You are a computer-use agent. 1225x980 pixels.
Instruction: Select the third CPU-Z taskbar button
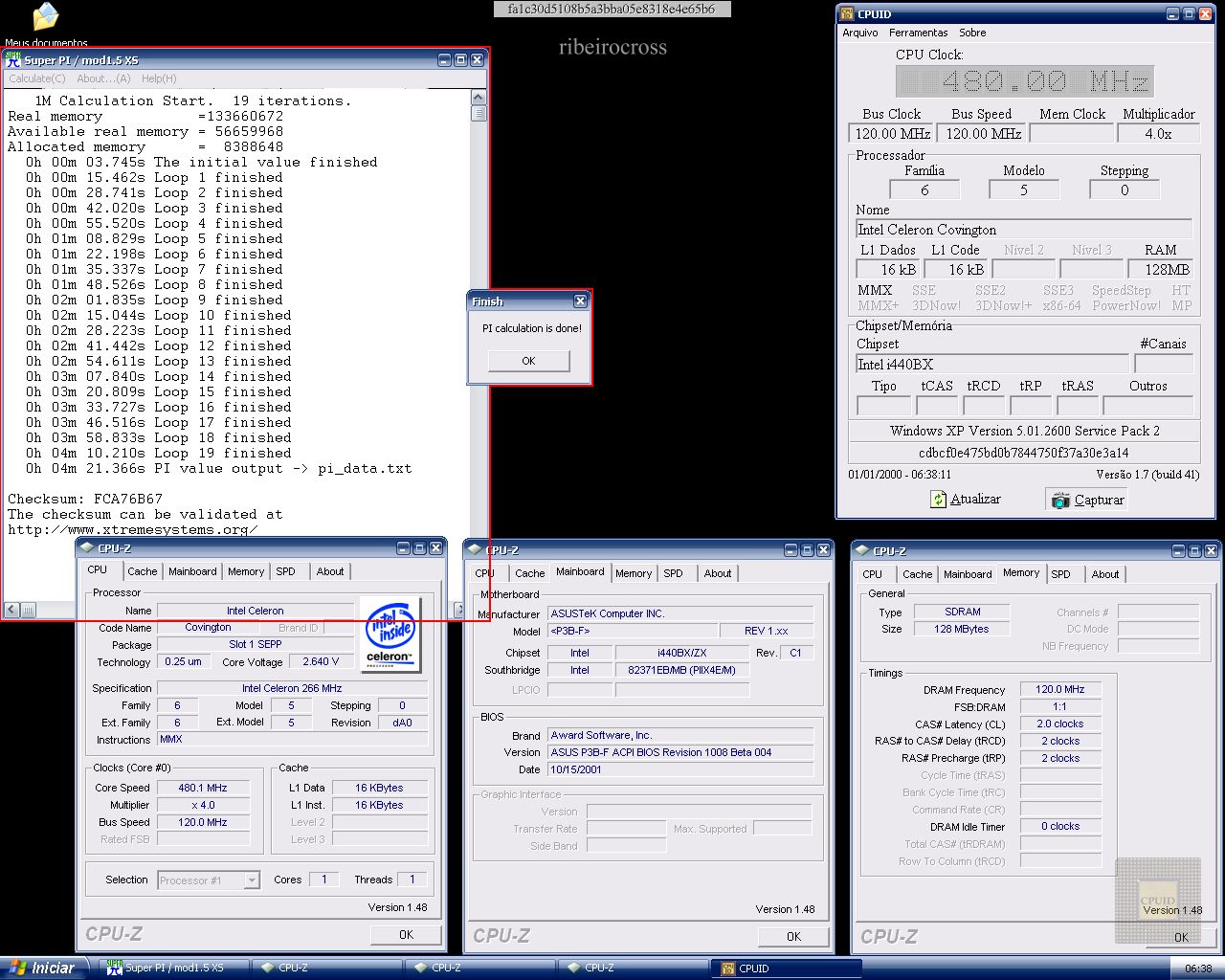click(x=633, y=968)
